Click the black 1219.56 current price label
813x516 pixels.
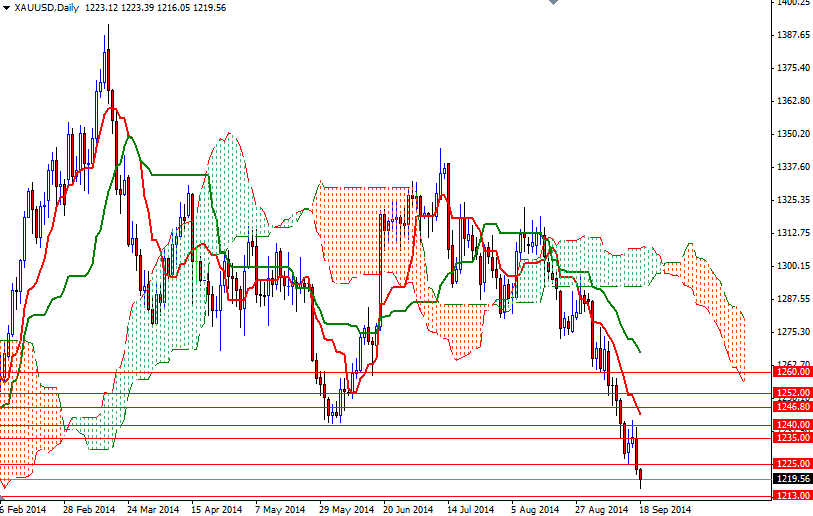(x=792, y=479)
